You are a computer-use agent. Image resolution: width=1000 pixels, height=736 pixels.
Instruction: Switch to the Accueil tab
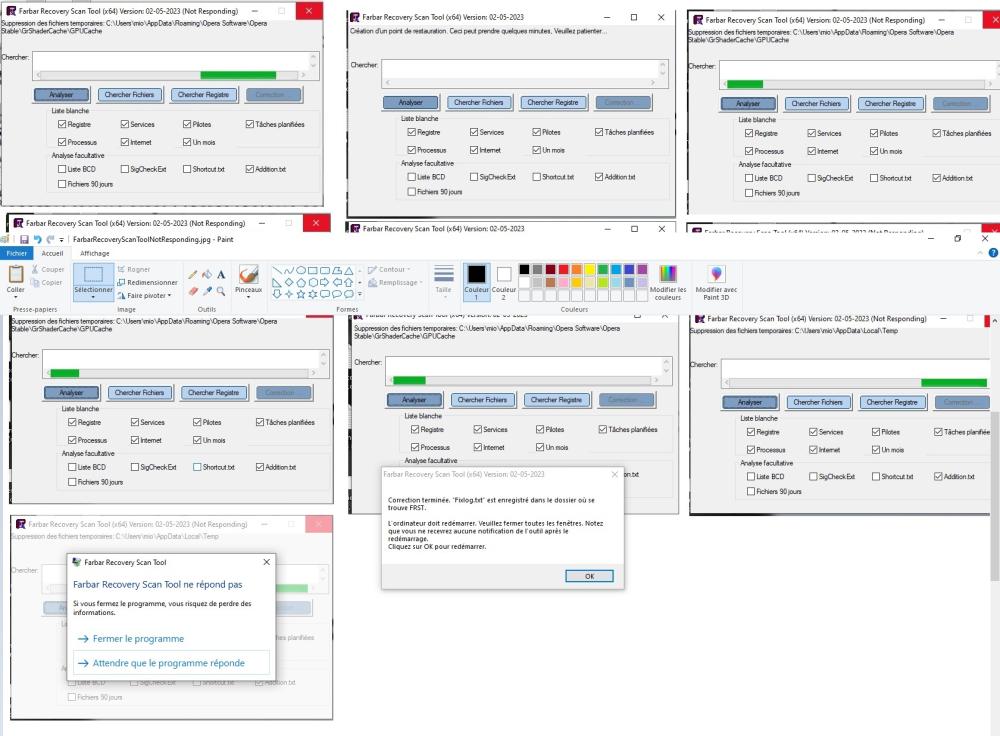pyautogui.click(x=52, y=253)
